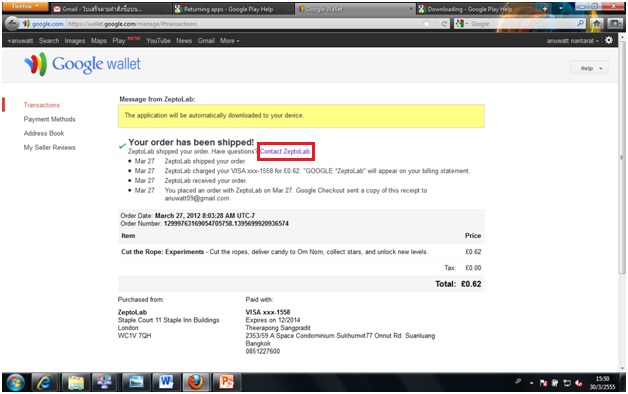The width and height of the screenshot is (628, 394).
Task: Select YouTube in the Google bar
Action: click(158, 41)
